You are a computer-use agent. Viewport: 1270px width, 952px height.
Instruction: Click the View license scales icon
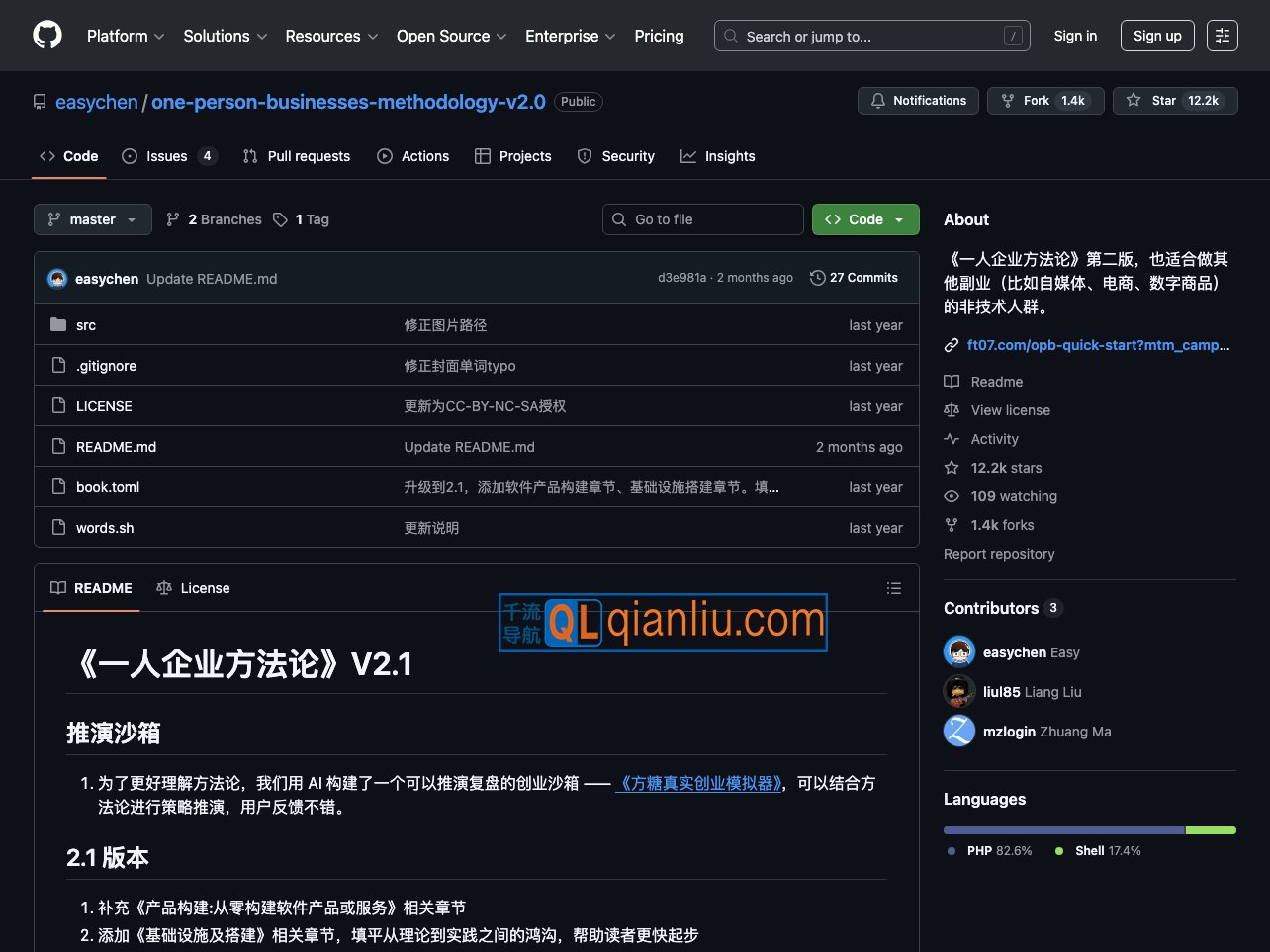pyautogui.click(x=951, y=409)
